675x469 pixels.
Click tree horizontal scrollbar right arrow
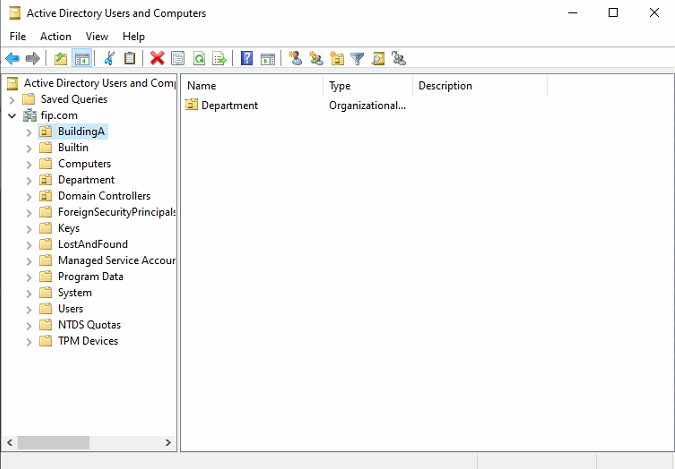pyautogui.click(x=168, y=442)
